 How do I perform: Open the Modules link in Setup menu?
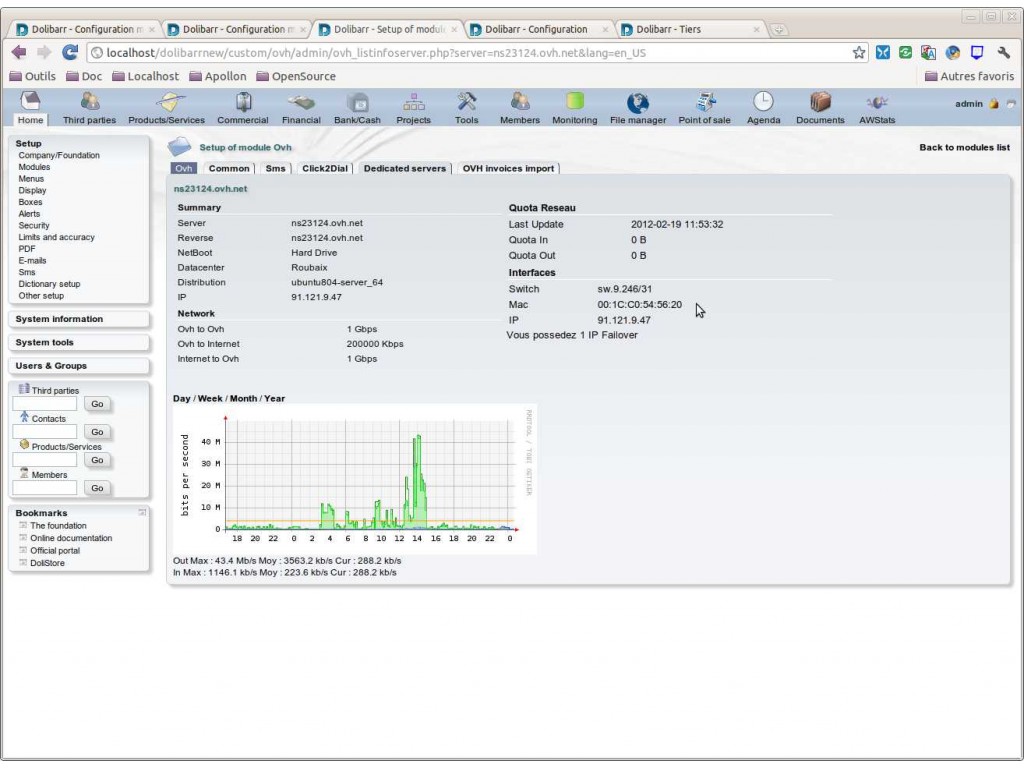pyautogui.click(x=34, y=167)
